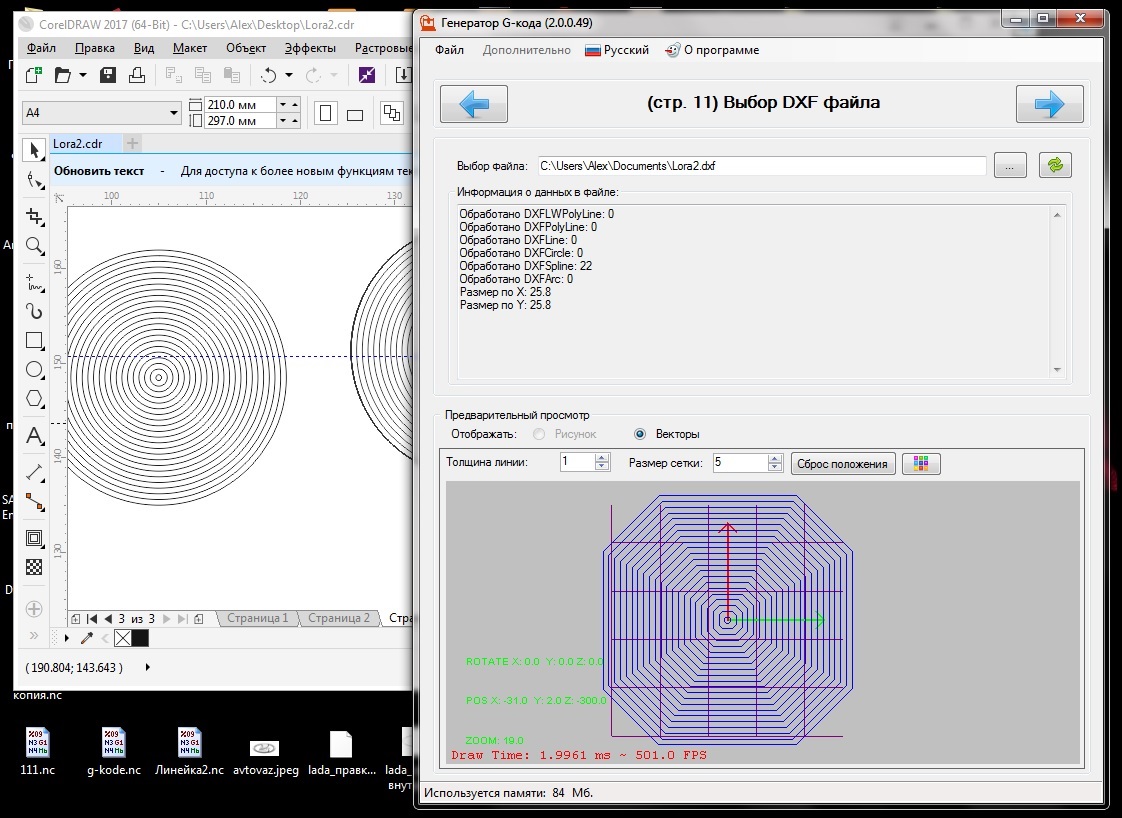Image resolution: width=1122 pixels, height=818 pixels.
Task: Expand the Undo history dropdown arrow
Action: click(x=289, y=75)
